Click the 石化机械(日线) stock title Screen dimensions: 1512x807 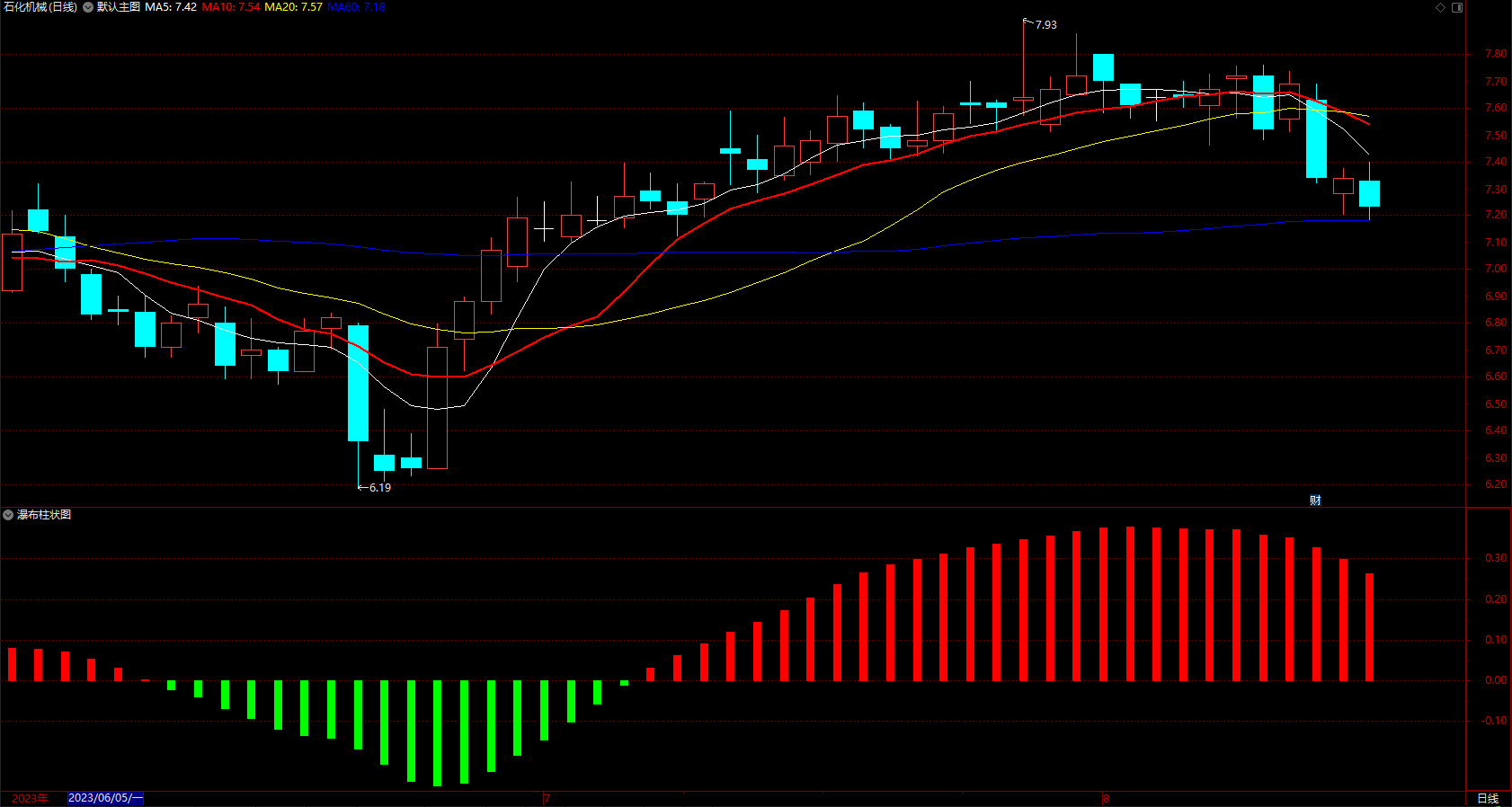coord(40,7)
